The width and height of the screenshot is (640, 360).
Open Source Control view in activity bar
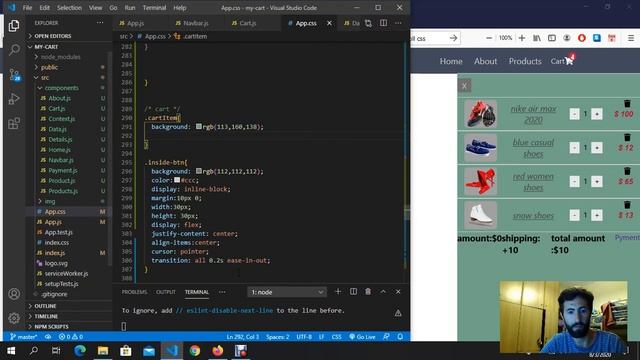[x=15, y=75]
